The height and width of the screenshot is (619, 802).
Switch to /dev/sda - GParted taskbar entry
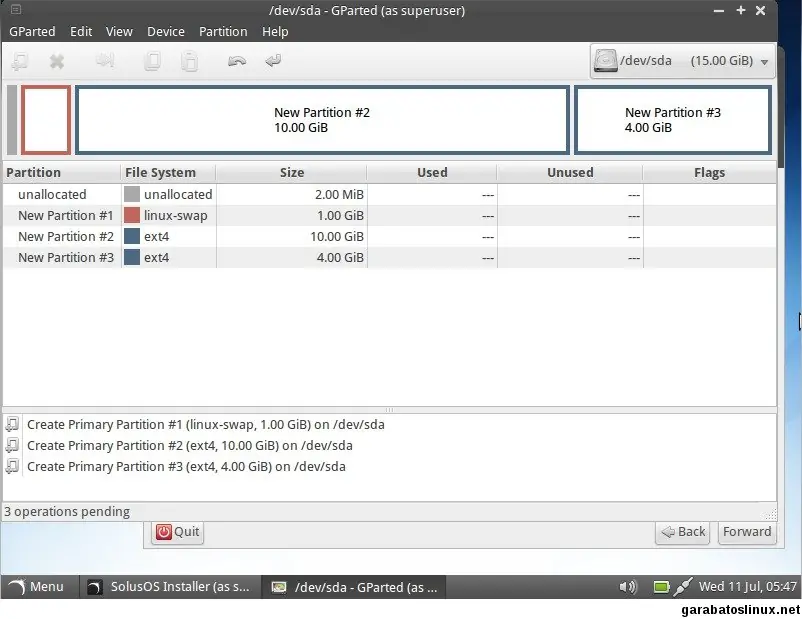tap(354, 587)
